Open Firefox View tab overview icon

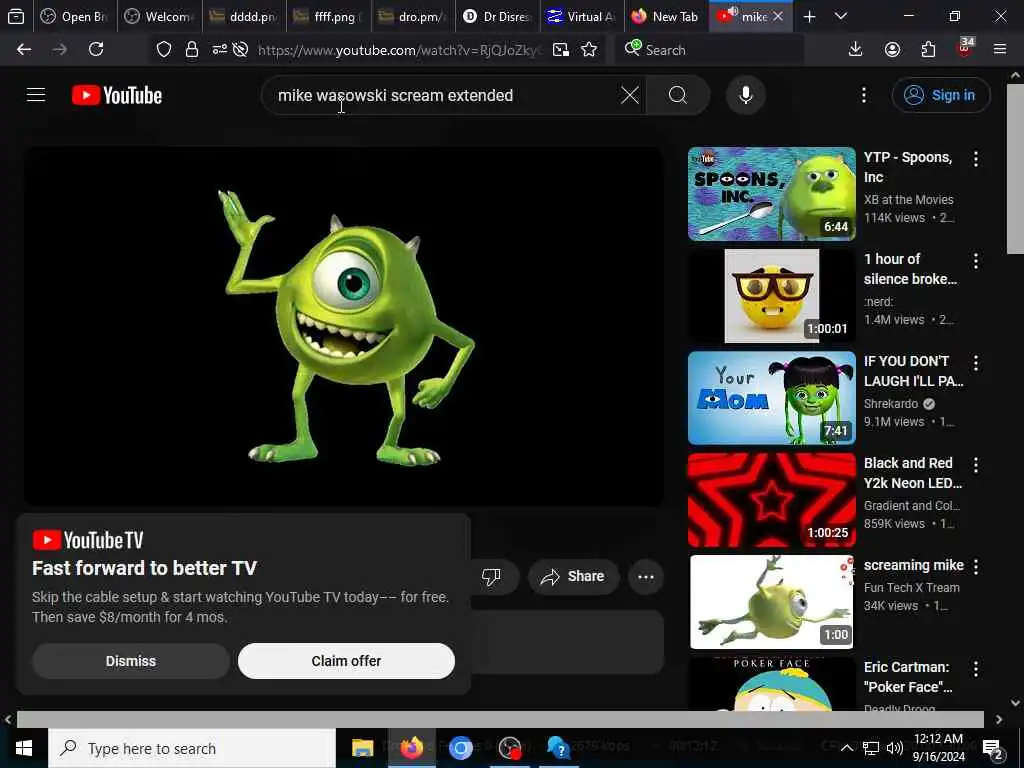(16, 16)
